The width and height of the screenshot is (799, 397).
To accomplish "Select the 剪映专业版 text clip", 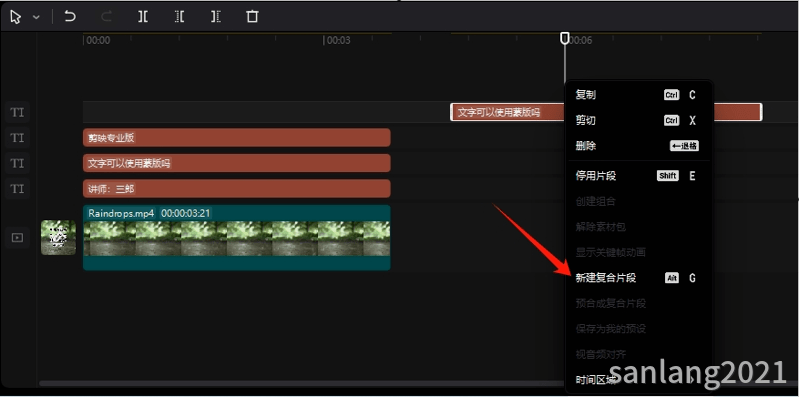I will point(236,138).
